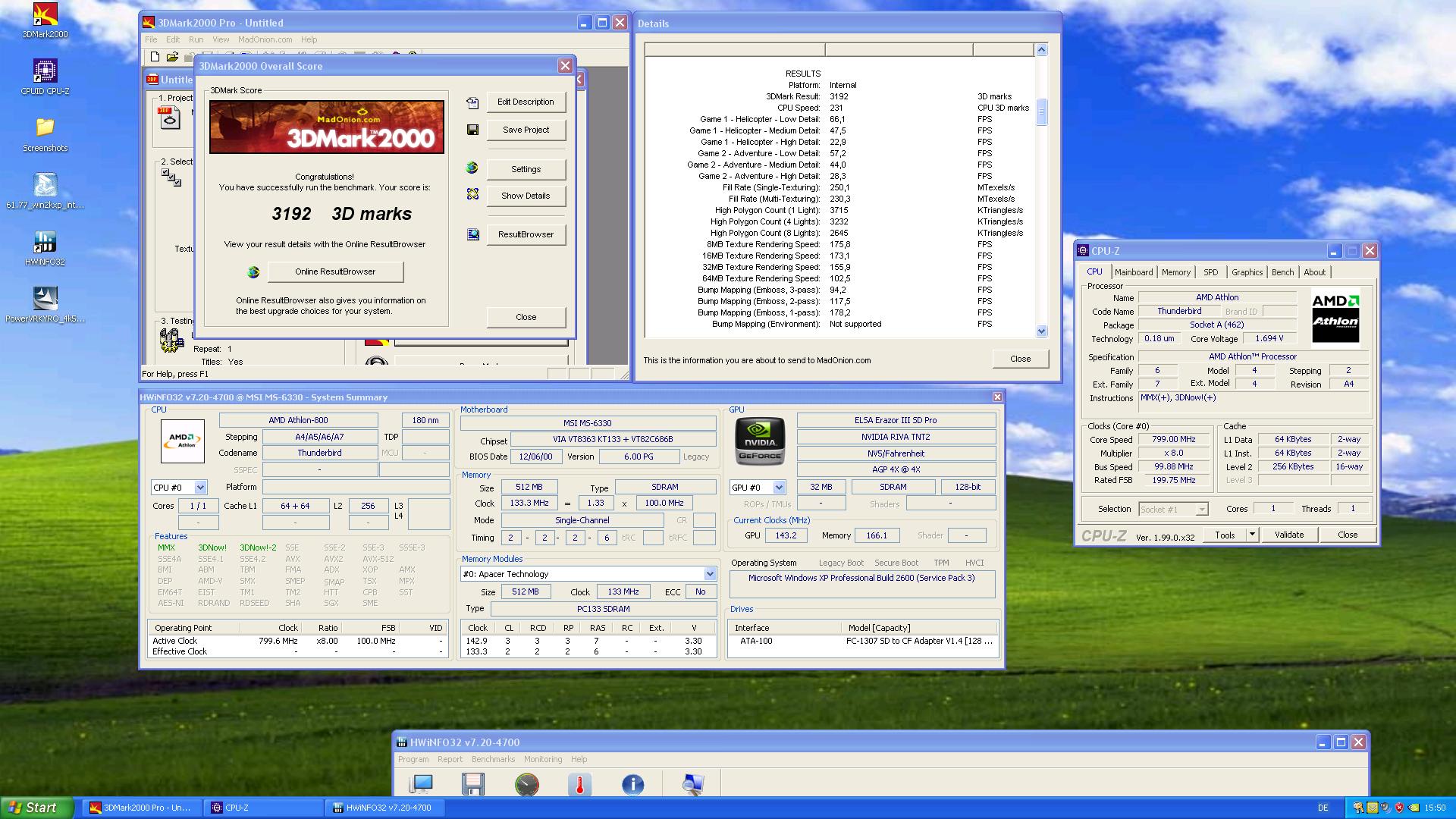
Task: Switch to the Memory tab in CPU-Z
Action: (x=1176, y=272)
